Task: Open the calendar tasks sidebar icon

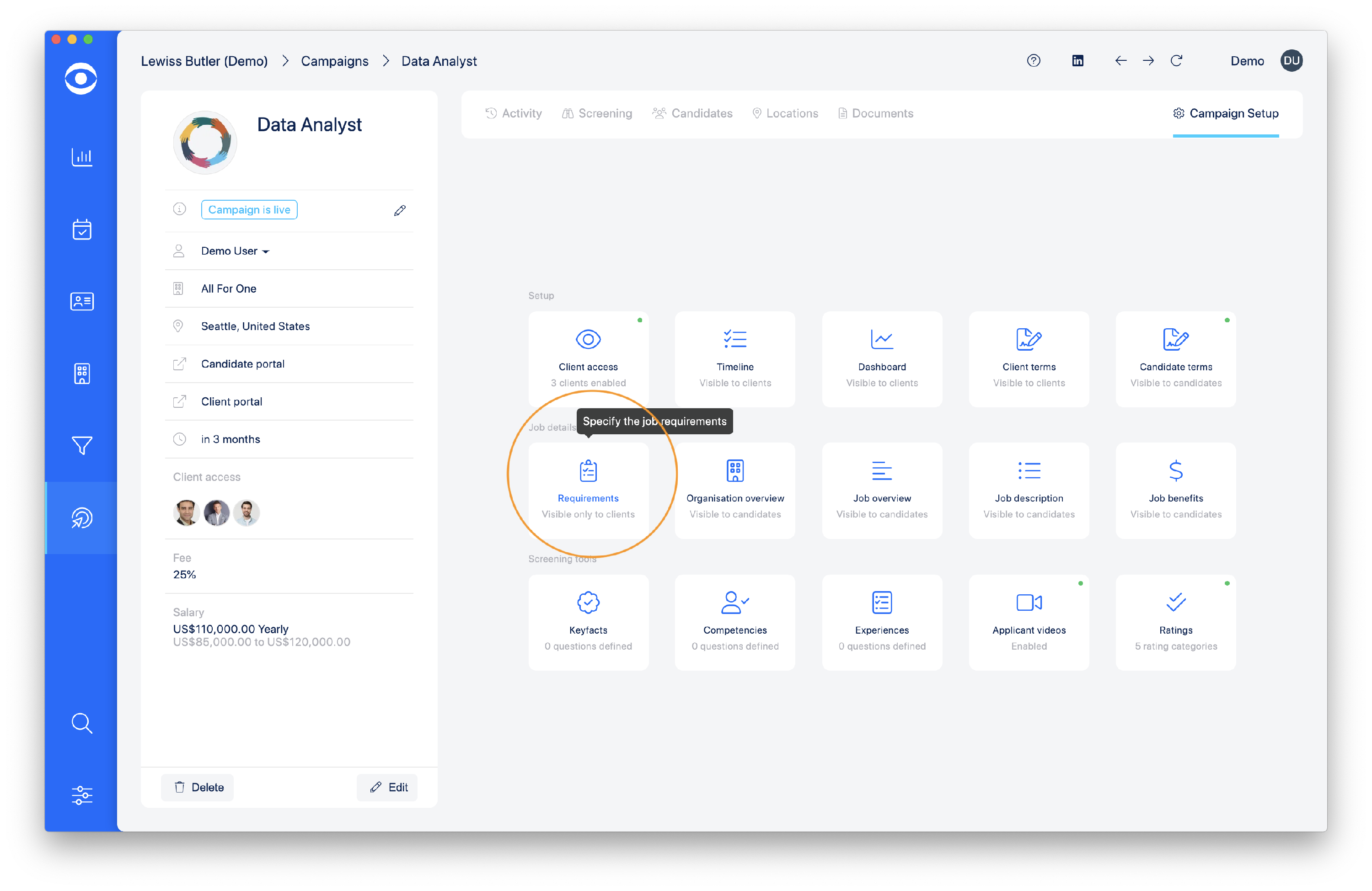Action: (82, 229)
